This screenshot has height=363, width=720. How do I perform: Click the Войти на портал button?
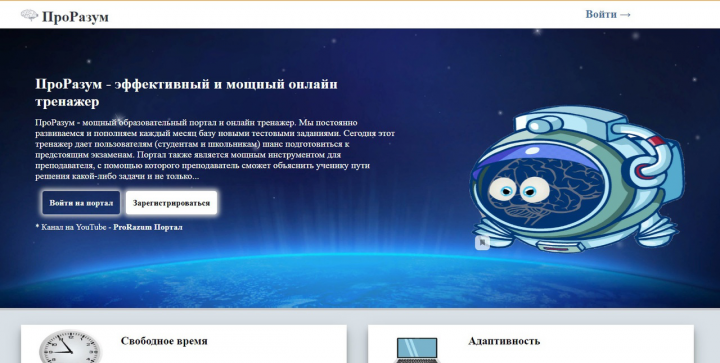tap(81, 203)
